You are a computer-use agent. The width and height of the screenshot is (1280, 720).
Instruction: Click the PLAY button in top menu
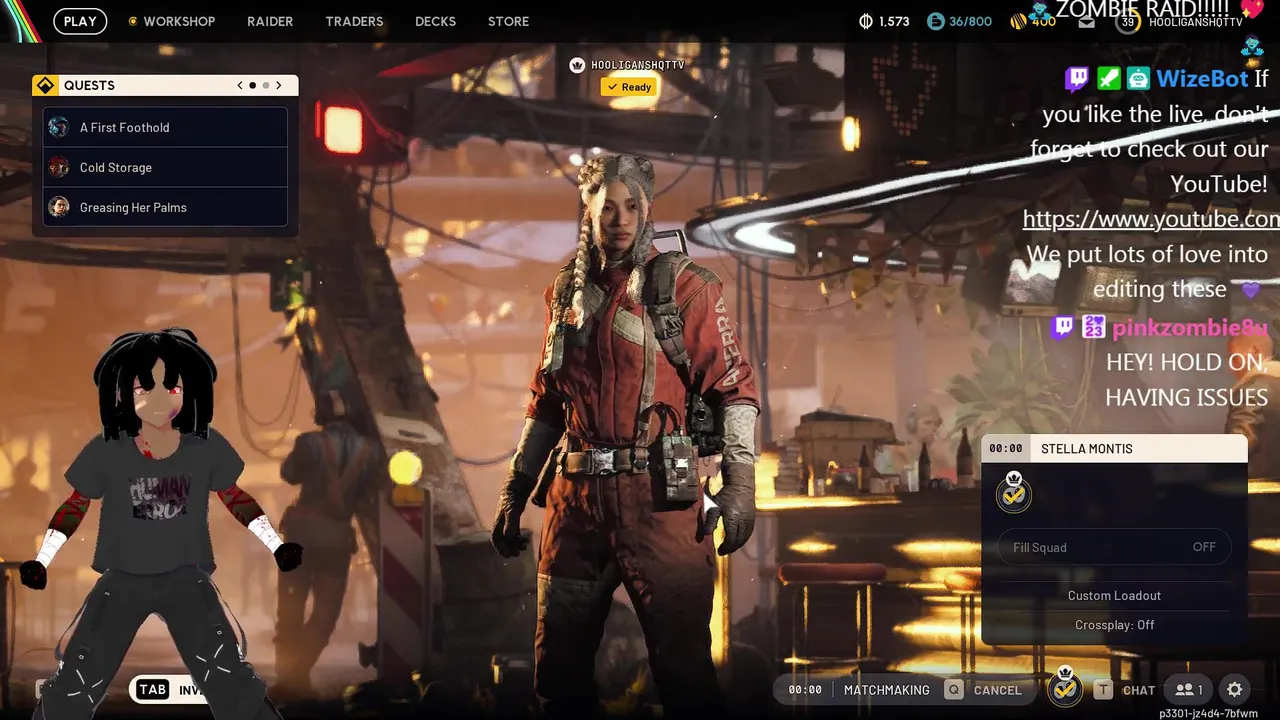(80, 21)
